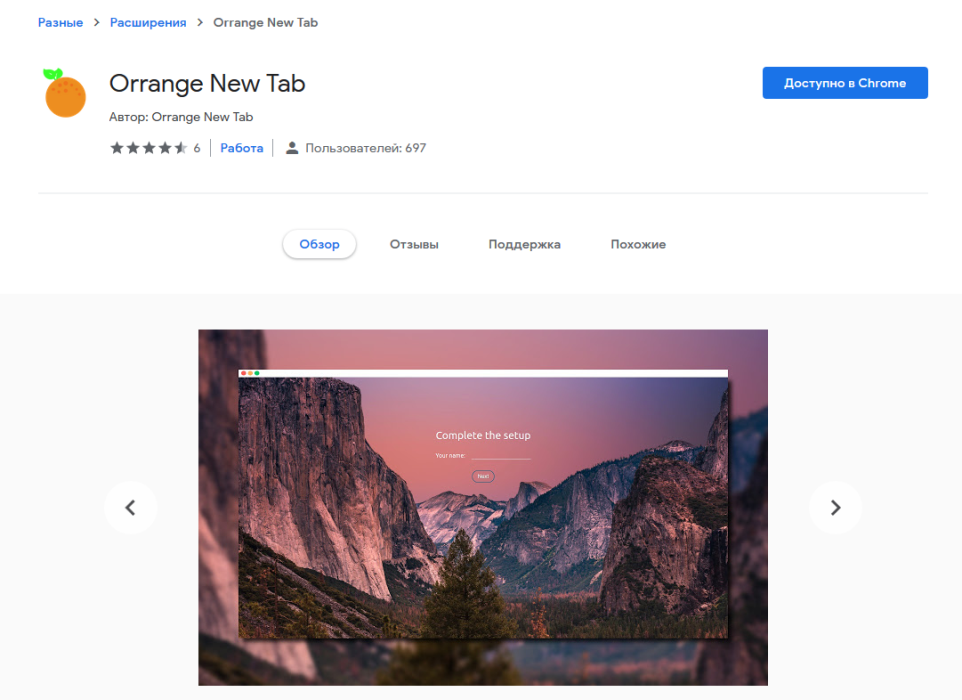Open the Разные breadcrumb link
The height and width of the screenshot is (700, 962).
[x=60, y=23]
